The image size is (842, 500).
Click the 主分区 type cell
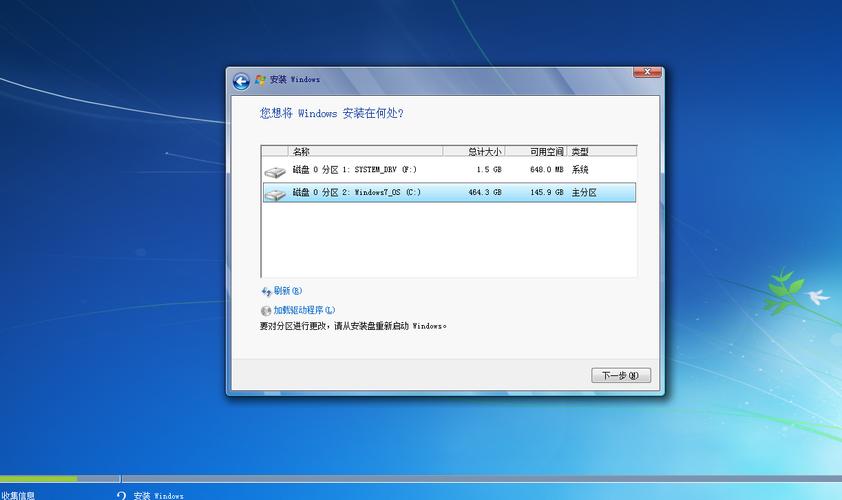pyautogui.click(x=584, y=192)
